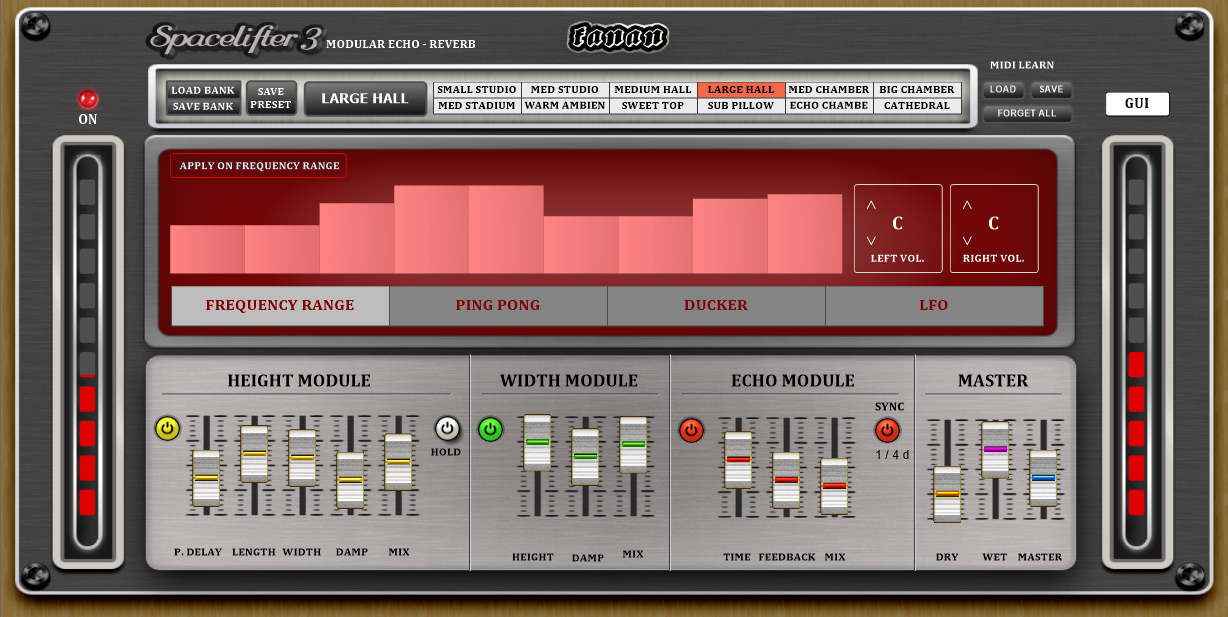
Task: Select the Warm Ambien preset
Action: tap(565, 106)
